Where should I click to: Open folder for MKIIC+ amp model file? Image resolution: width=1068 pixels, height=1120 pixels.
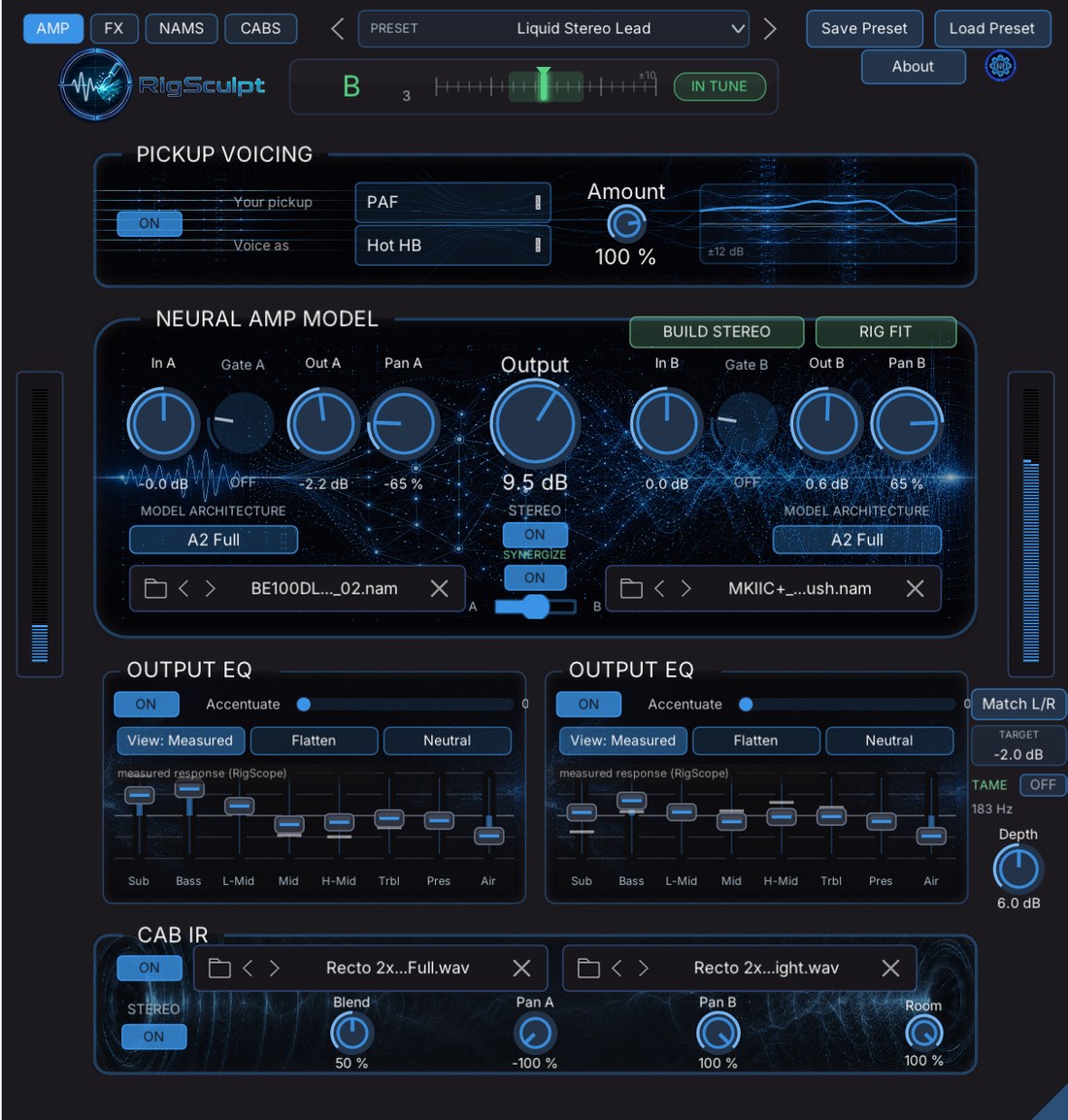point(631,588)
